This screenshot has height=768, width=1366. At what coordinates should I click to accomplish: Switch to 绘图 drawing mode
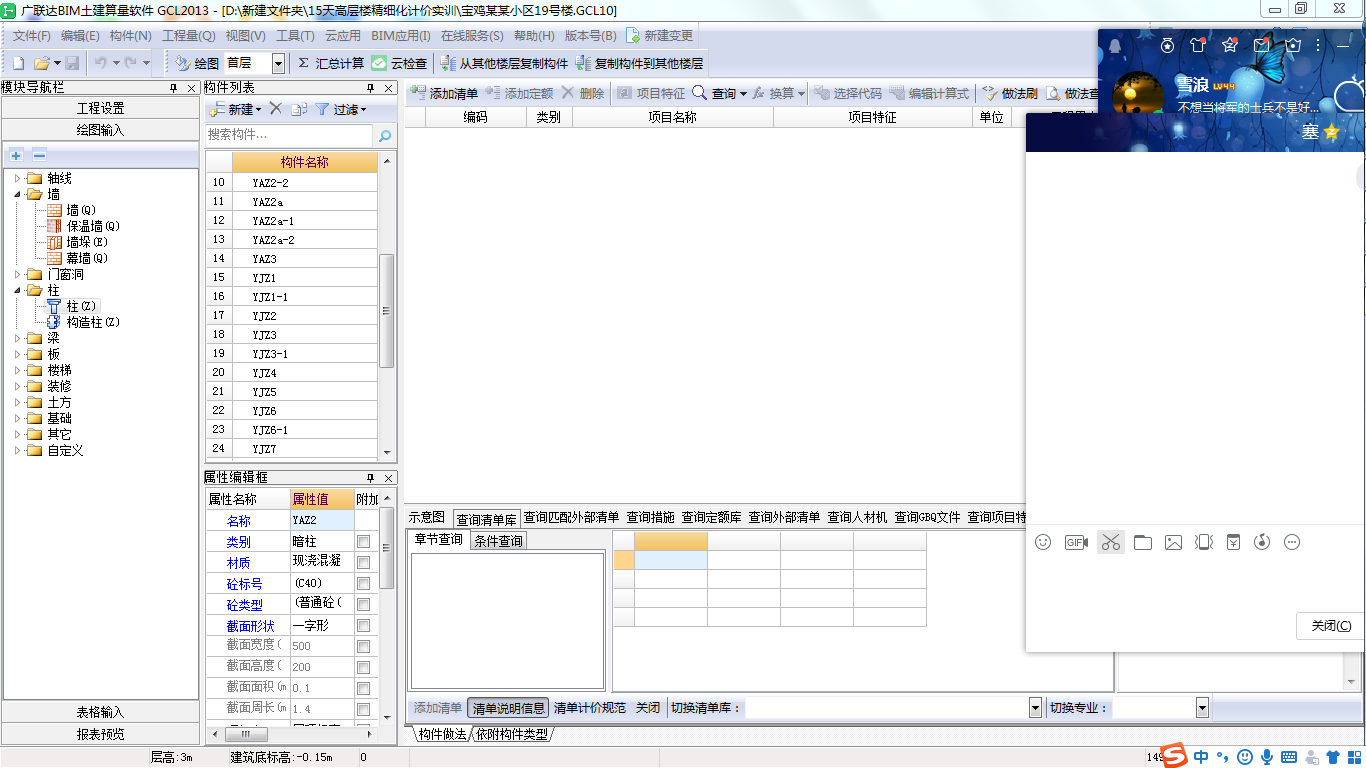(x=197, y=63)
